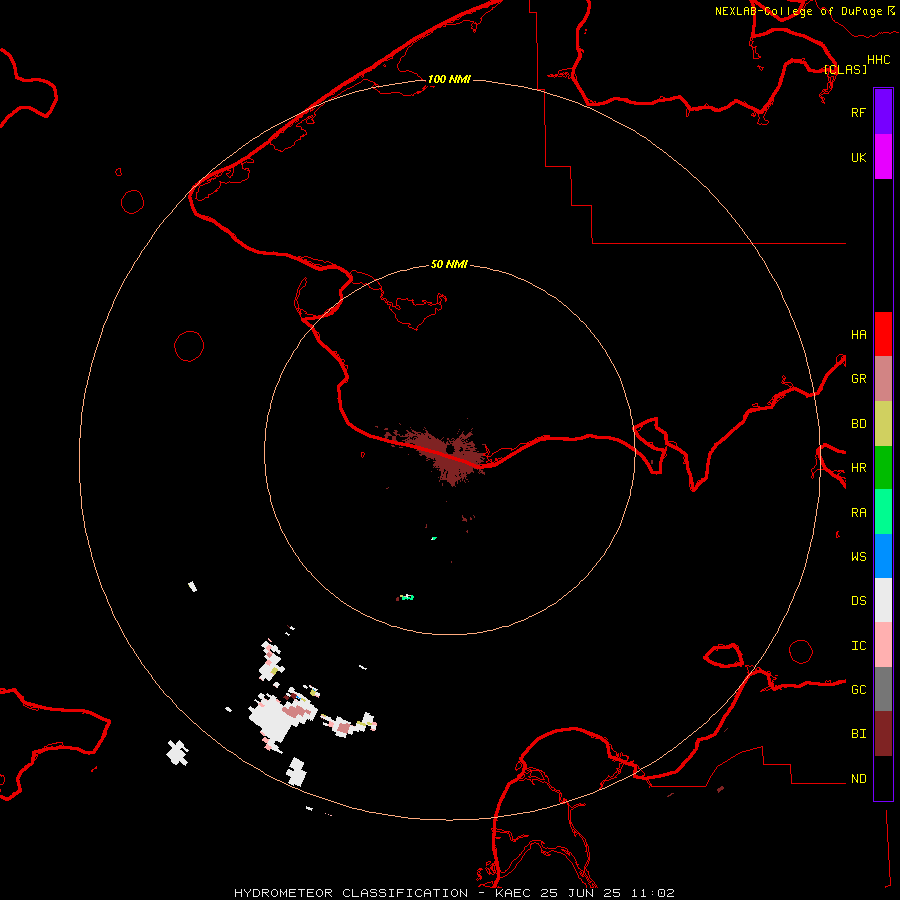Click the magenta UK color swatch

pyautogui.click(x=883, y=157)
